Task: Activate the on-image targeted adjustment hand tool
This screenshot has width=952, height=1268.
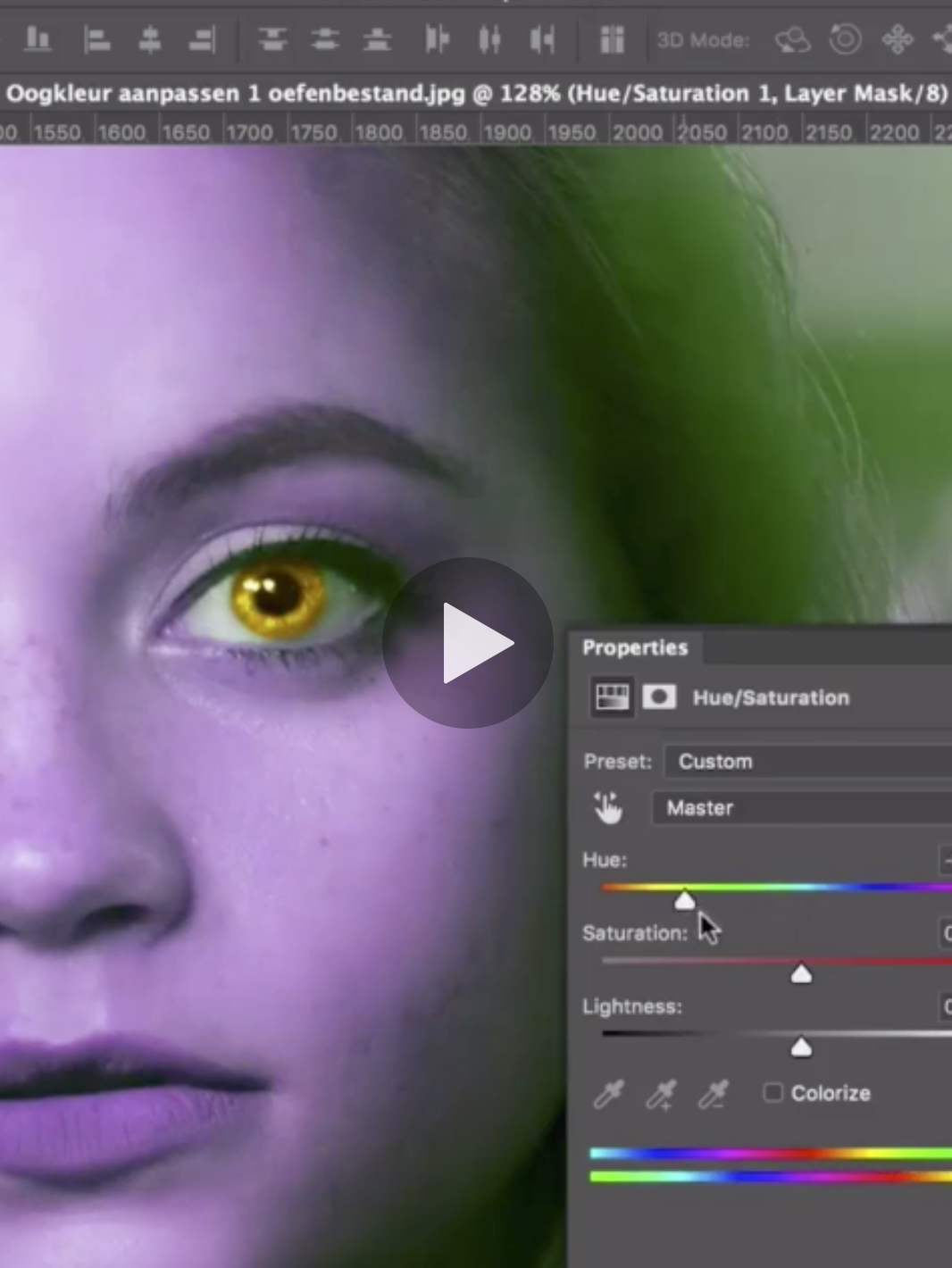Action: pyautogui.click(x=608, y=807)
